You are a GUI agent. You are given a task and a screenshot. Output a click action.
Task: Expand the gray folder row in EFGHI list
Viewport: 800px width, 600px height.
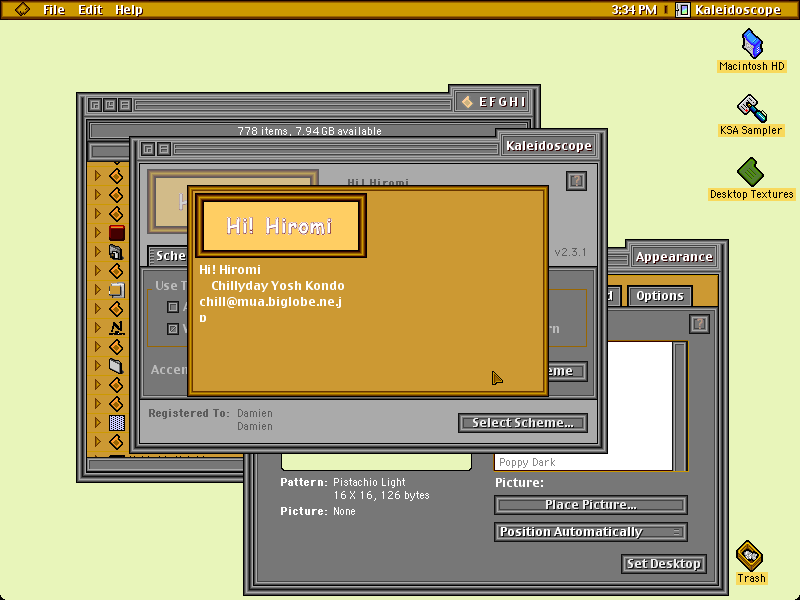pos(98,366)
